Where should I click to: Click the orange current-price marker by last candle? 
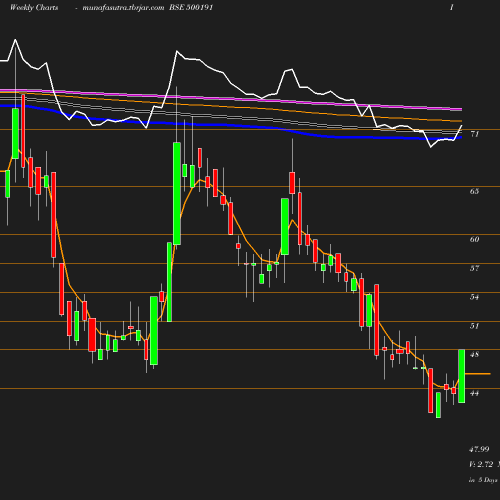[x=478, y=374]
